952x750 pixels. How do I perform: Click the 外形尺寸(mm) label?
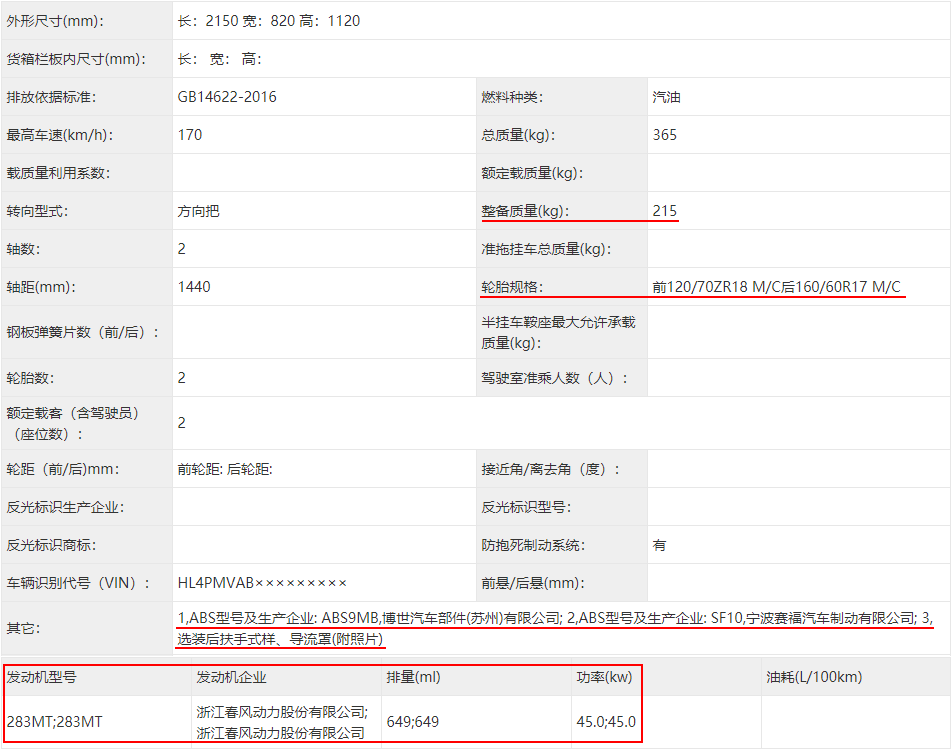tap(55, 21)
